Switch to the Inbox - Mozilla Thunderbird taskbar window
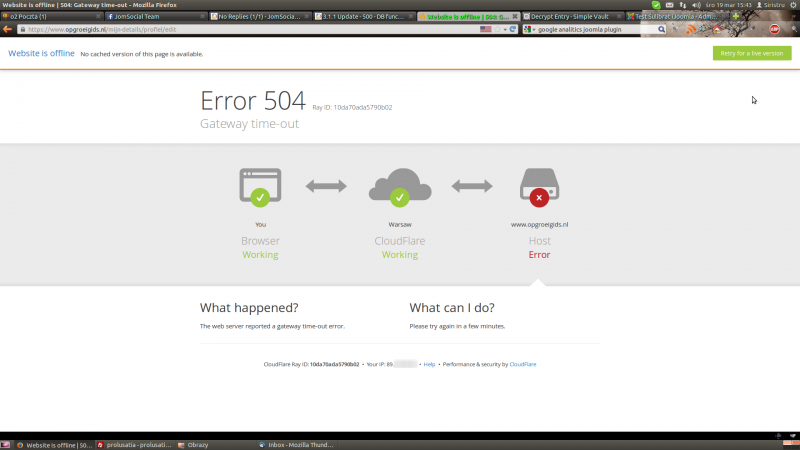 (x=296, y=445)
